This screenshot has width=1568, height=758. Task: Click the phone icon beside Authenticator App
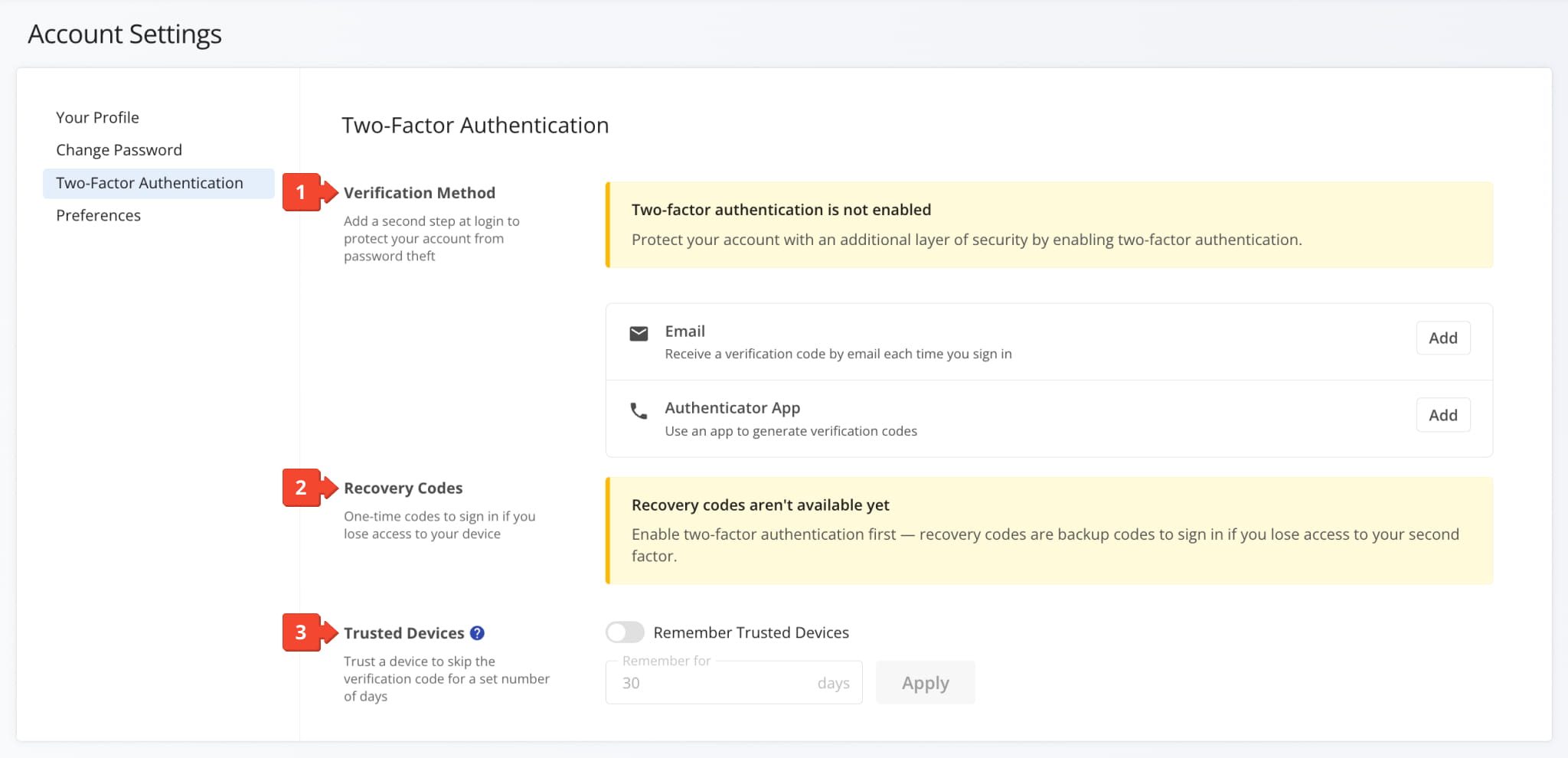pos(639,410)
